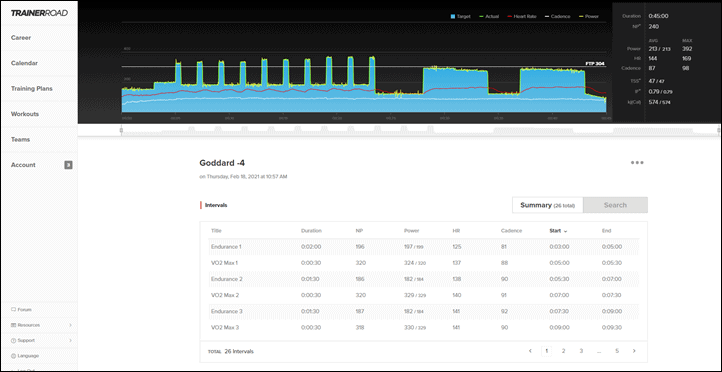This screenshot has width=722, height=372.
Task: Open the three-dots ride options menu
Action: pos(637,163)
